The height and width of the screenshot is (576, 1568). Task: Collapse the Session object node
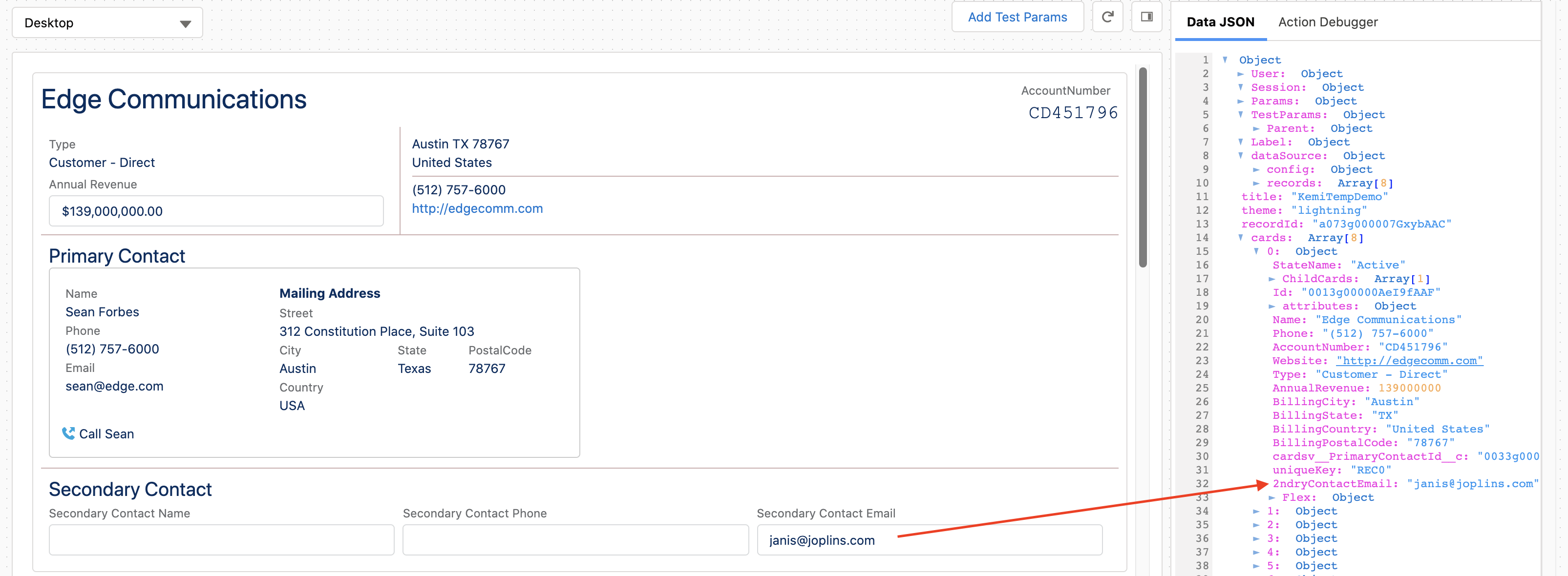tap(1241, 87)
